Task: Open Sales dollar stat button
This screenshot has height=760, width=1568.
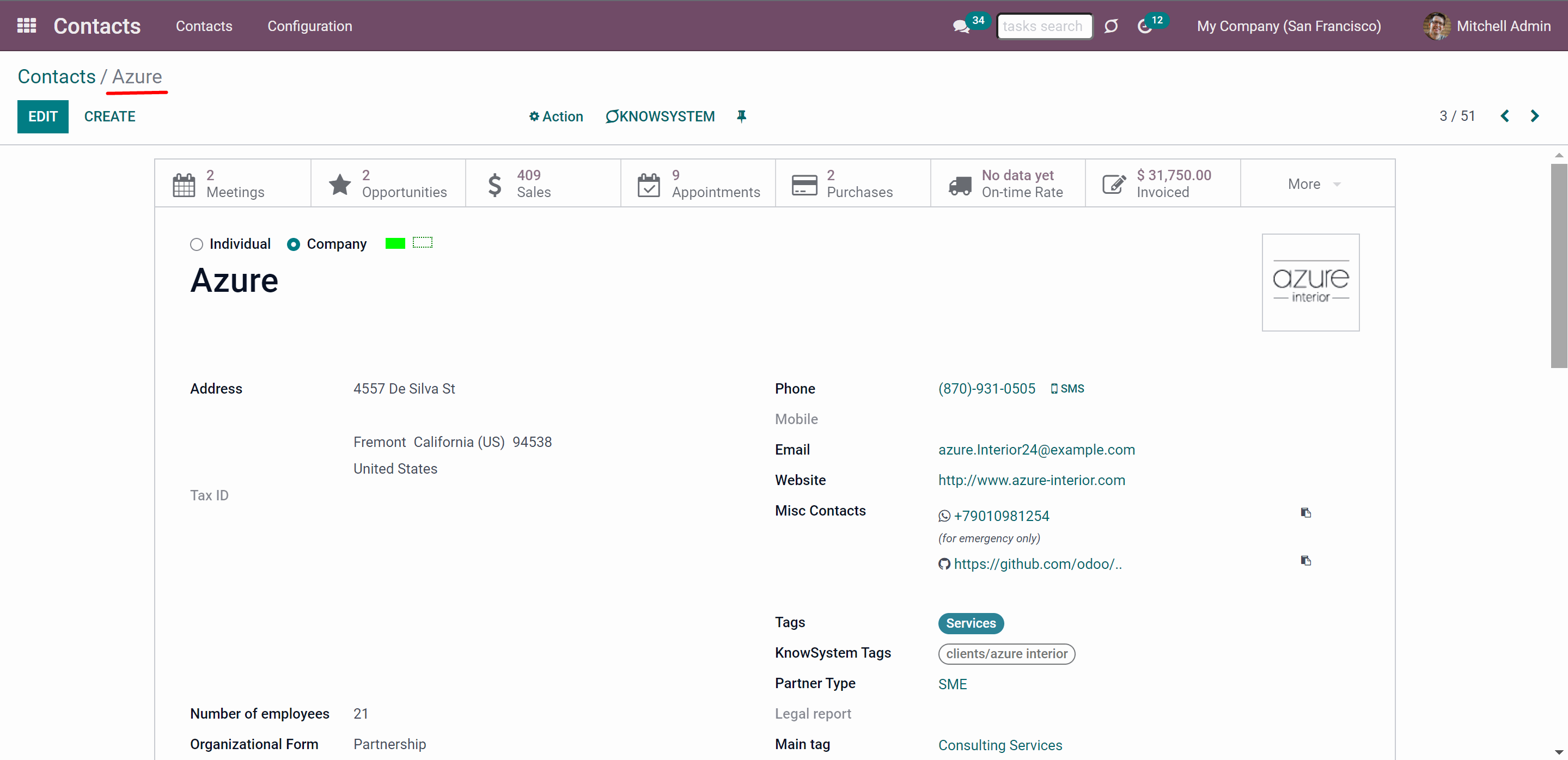Action: click(x=544, y=184)
